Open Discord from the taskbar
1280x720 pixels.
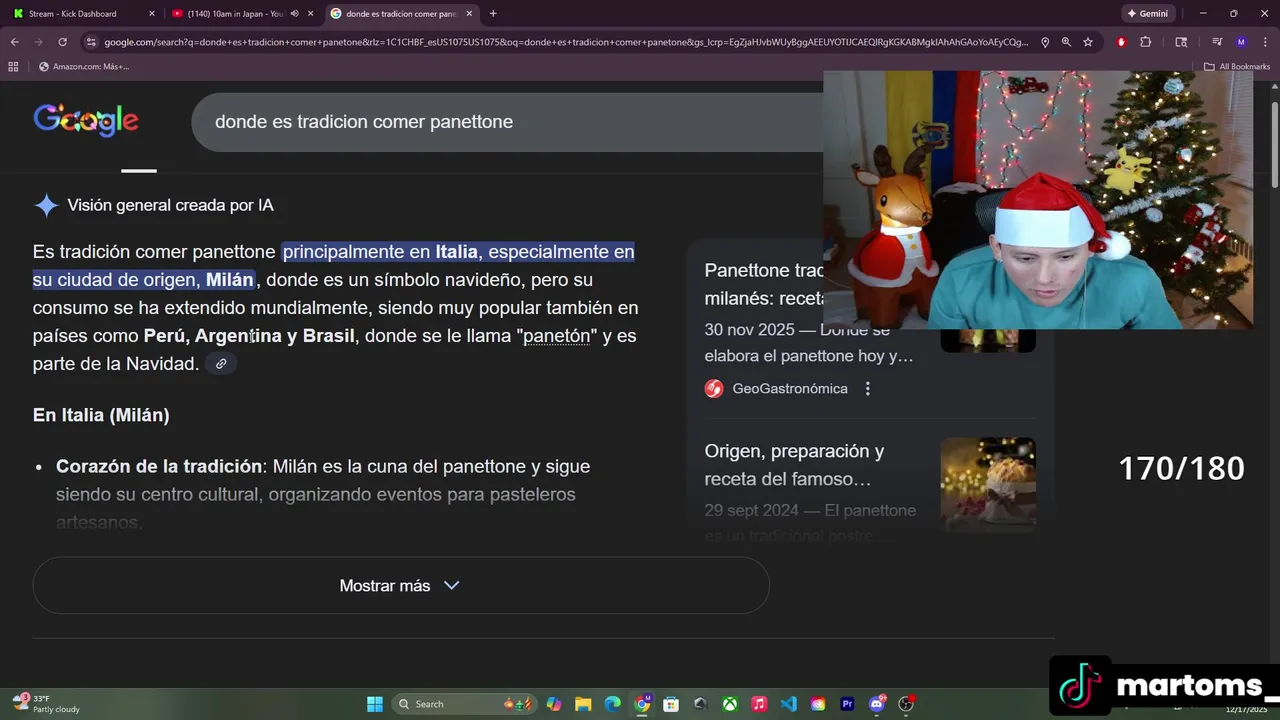(877, 704)
